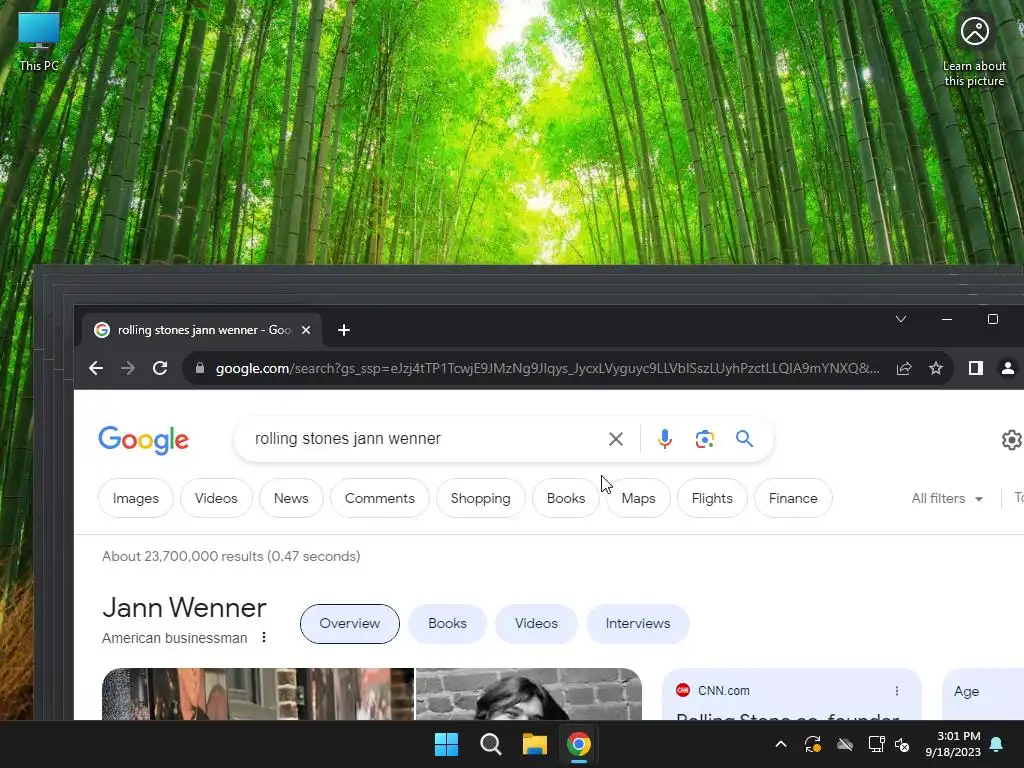Click the black and white portrait thumbnail
Screen dimensions: 1024x768
tap(529, 694)
